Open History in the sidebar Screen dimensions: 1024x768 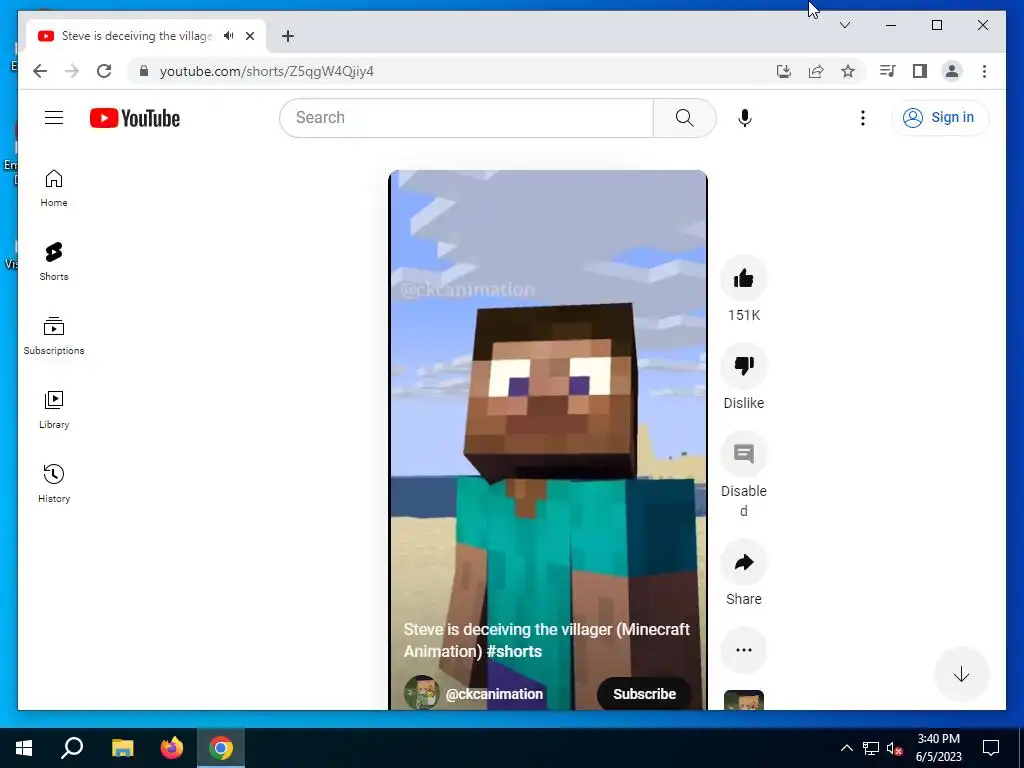[54, 483]
